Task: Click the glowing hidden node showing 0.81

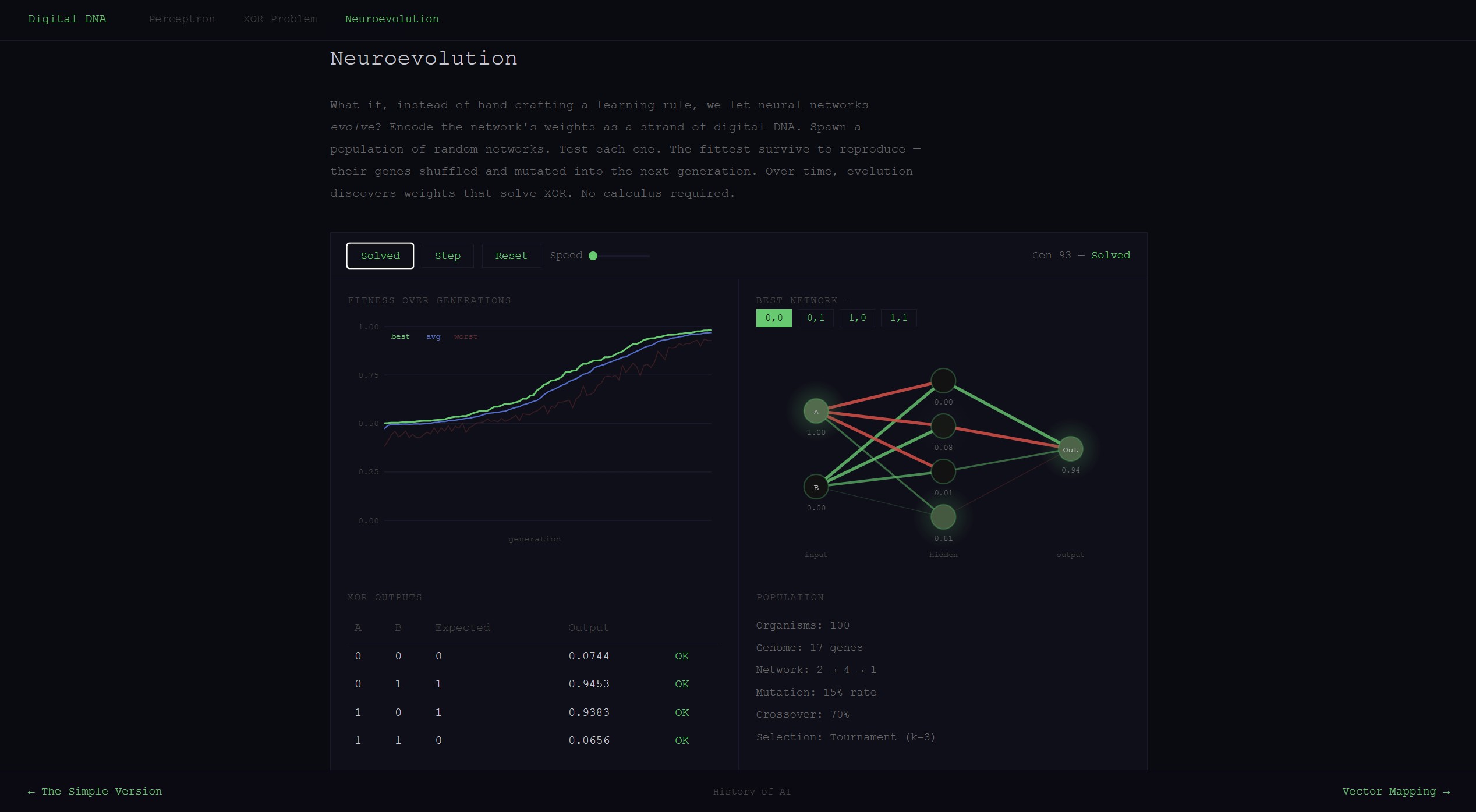Action: 943,516
